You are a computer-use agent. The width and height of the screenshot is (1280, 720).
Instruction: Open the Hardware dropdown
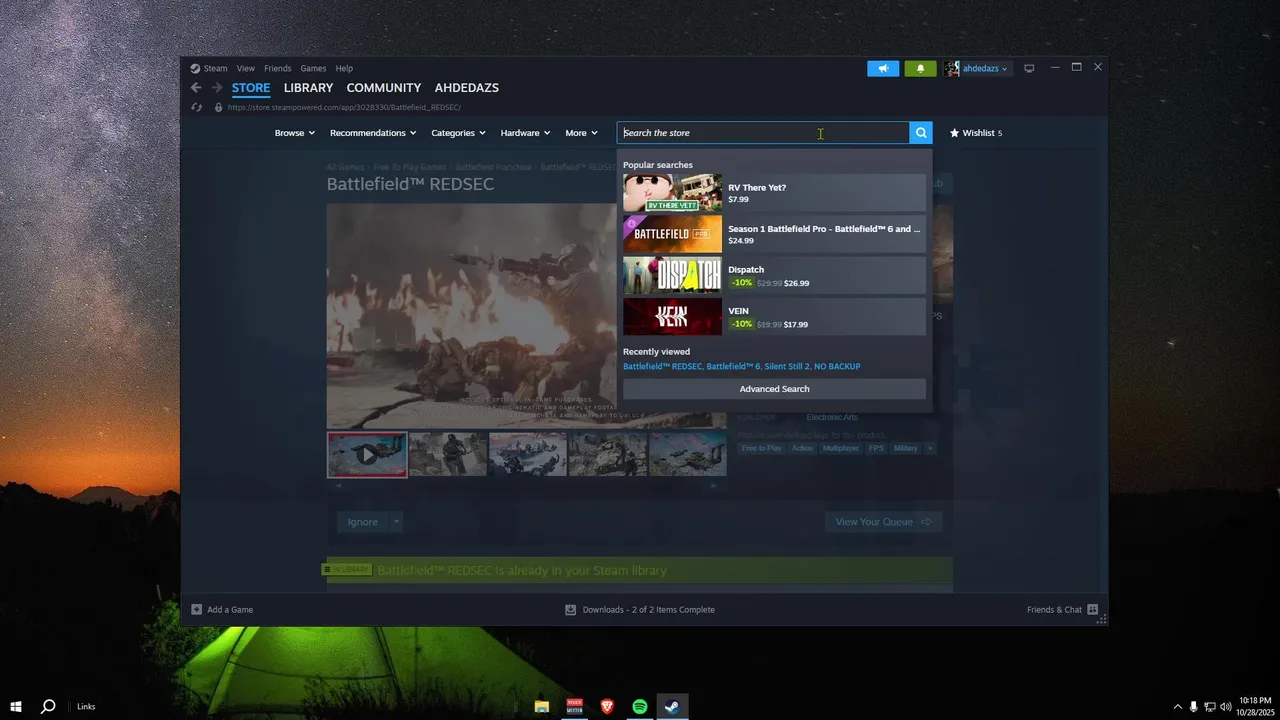pos(526,132)
